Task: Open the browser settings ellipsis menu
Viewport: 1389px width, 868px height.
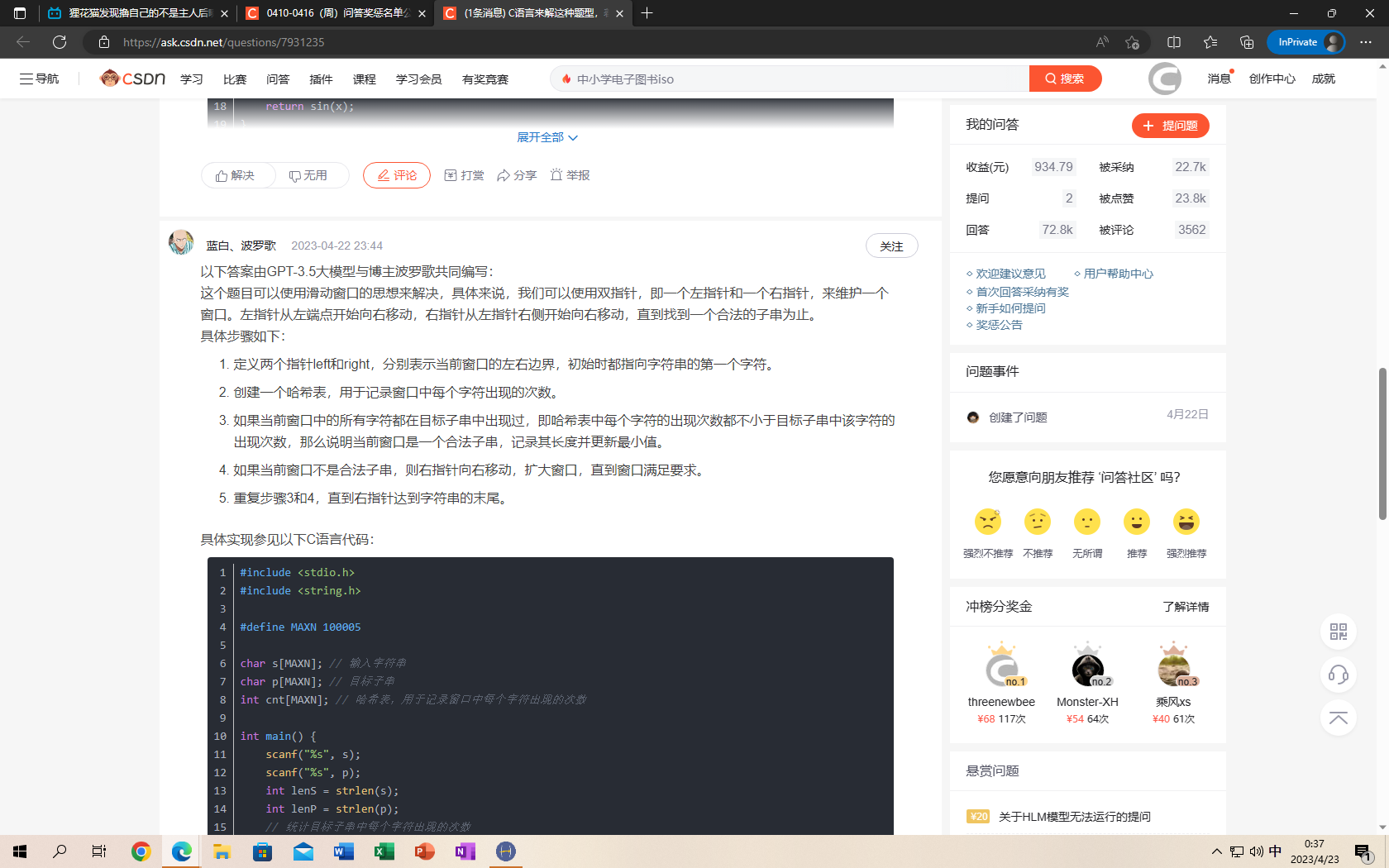Action: pyautogui.click(x=1366, y=42)
